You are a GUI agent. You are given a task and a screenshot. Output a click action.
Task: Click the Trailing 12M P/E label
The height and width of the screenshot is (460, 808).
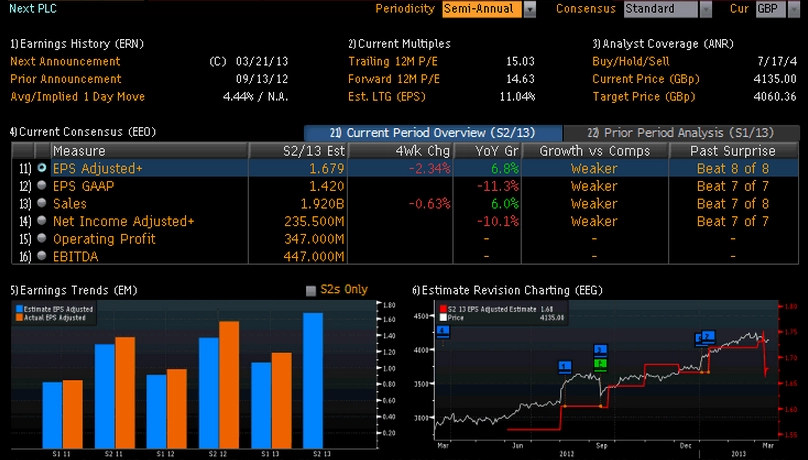pyautogui.click(x=394, y=61)
